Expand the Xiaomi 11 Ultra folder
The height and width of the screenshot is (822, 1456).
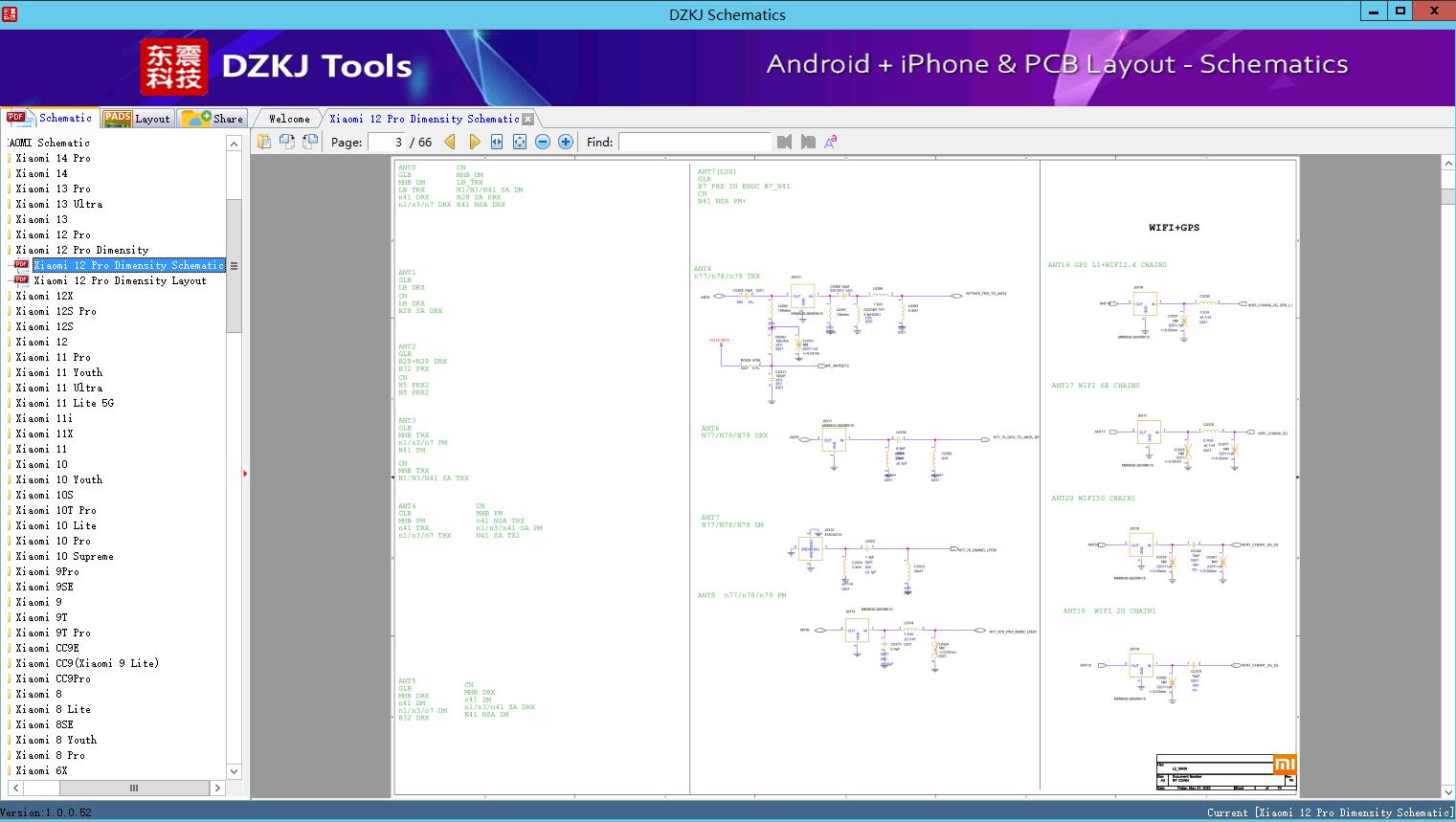tap(58, 388)
